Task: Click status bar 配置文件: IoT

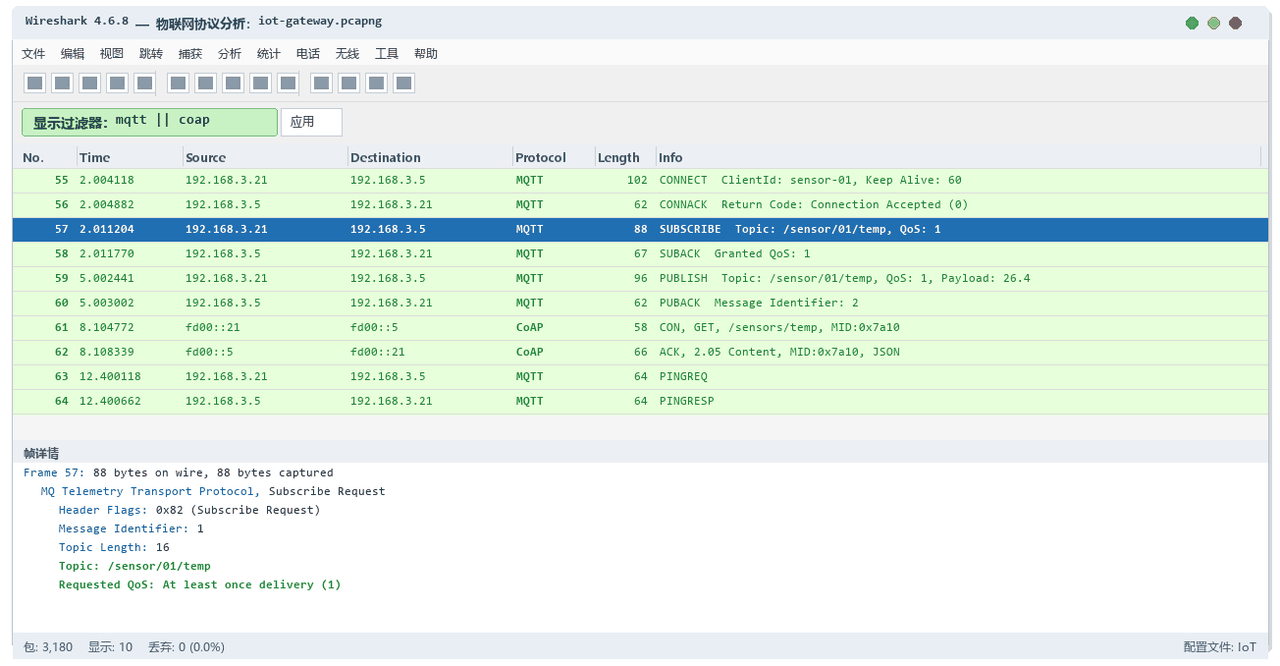Action: (1220, 647)
